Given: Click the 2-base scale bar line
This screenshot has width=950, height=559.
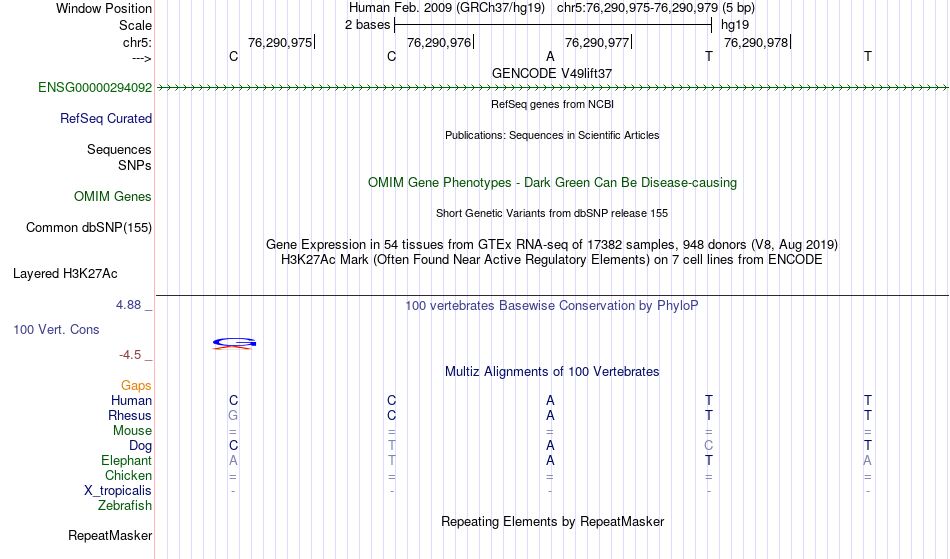Looking at the screenshot, I should pyautogui.click(x=553, y=25).
